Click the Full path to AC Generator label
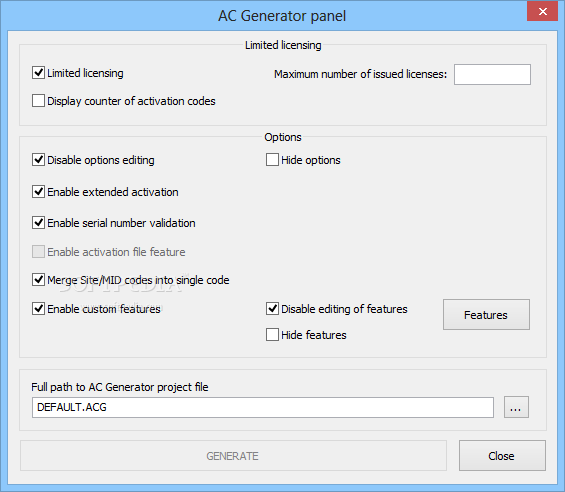Image resolution: width=565 pixels, height=492 pixels. click(x=120, y=387)
